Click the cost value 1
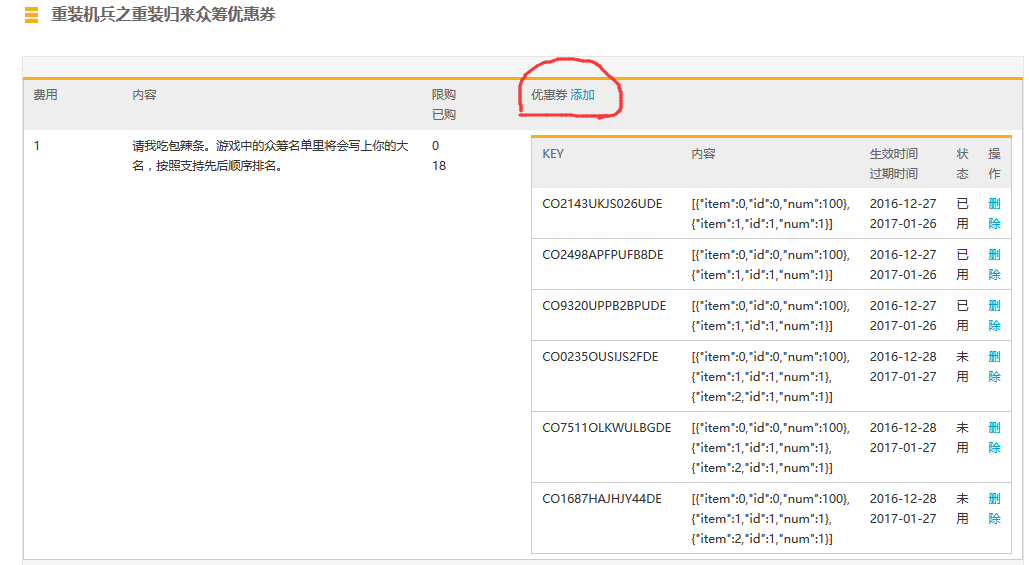The height and width of the screenshot is (565, 1029). [37, 146]
